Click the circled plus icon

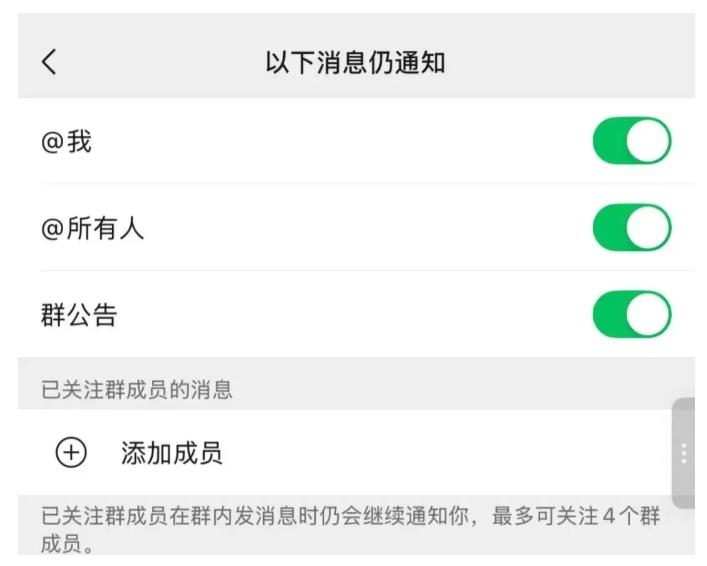pos(70,453)
